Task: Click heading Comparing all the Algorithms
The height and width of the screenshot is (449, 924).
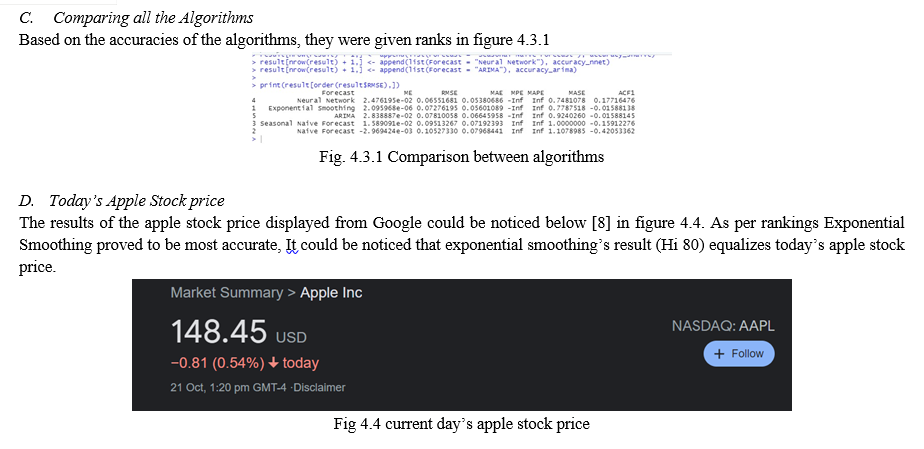Action: click(x=153, y=18)
